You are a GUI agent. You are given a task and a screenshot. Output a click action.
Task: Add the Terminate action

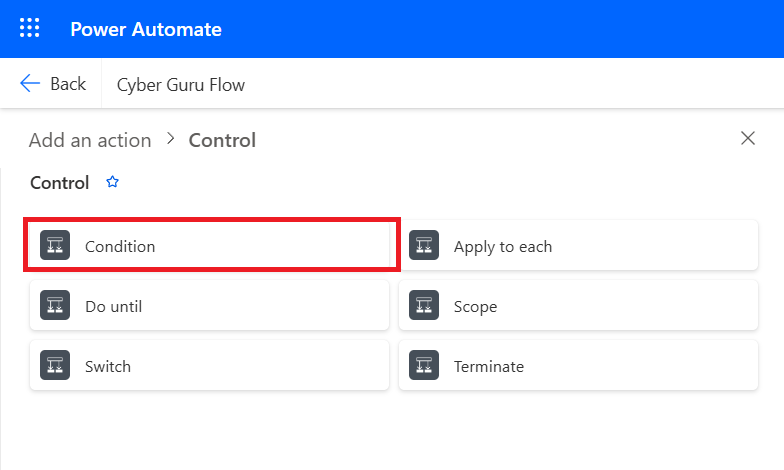[x=578, y=365]
